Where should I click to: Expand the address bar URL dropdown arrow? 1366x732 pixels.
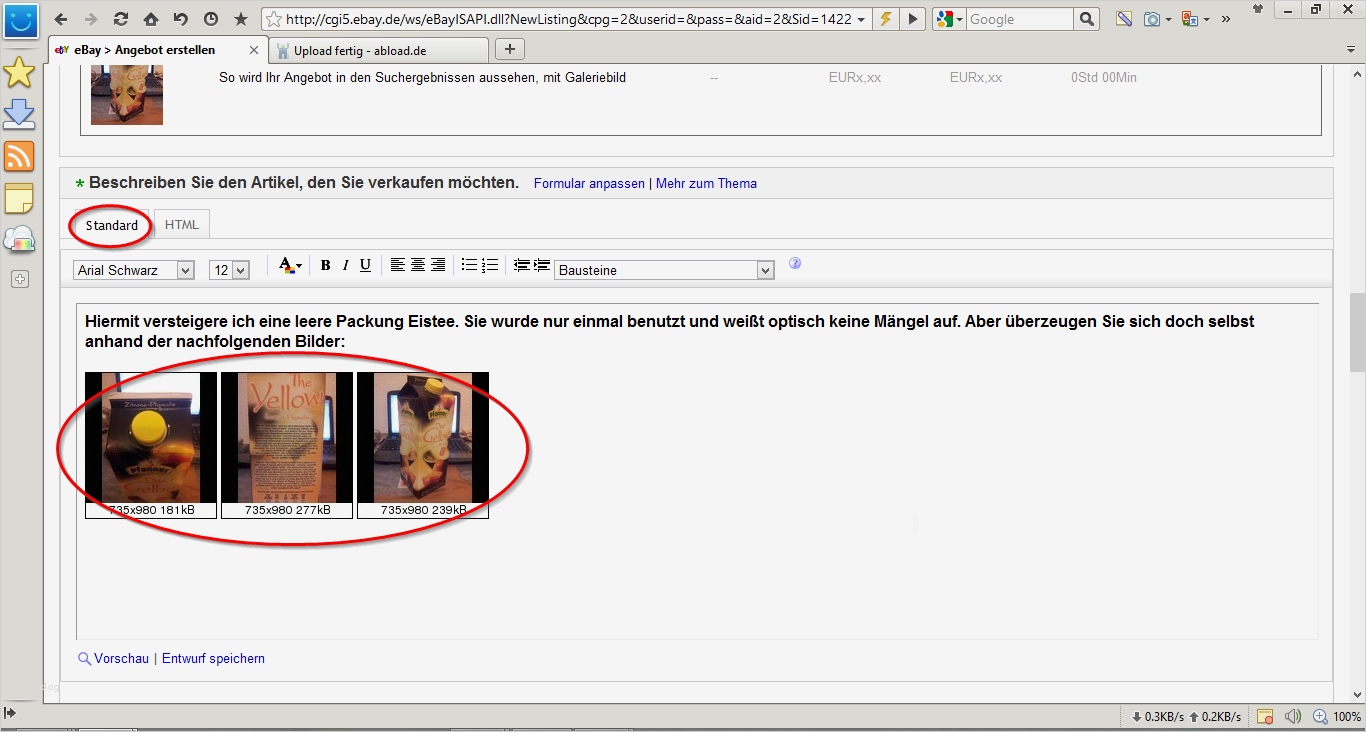(x=861, y=19)
